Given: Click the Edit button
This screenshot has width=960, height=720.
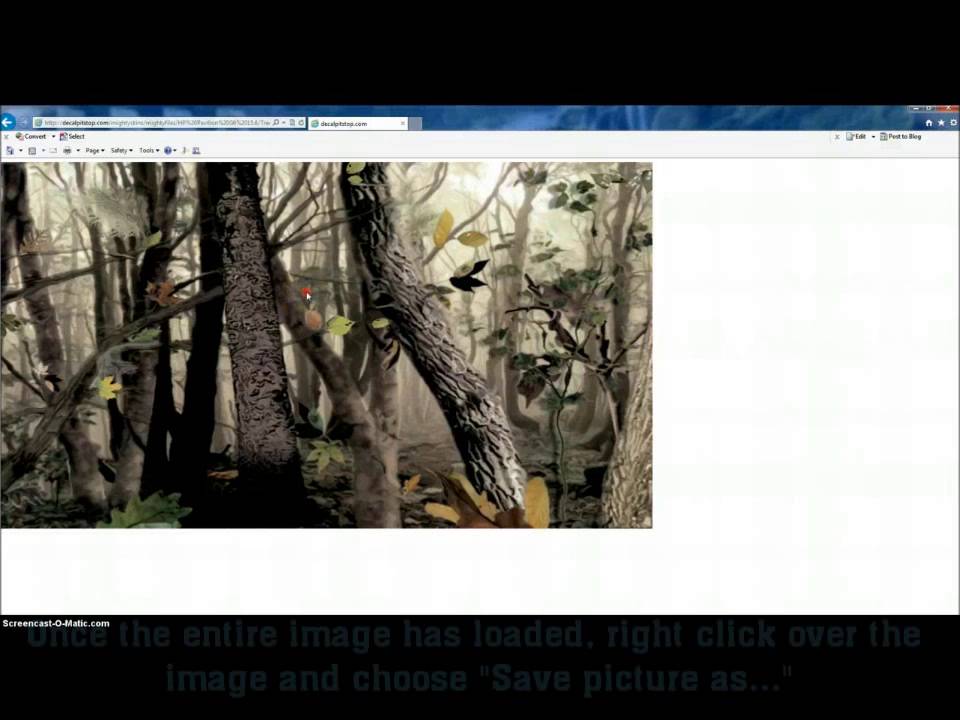Looking at the screenshot, I should (857, 137).
